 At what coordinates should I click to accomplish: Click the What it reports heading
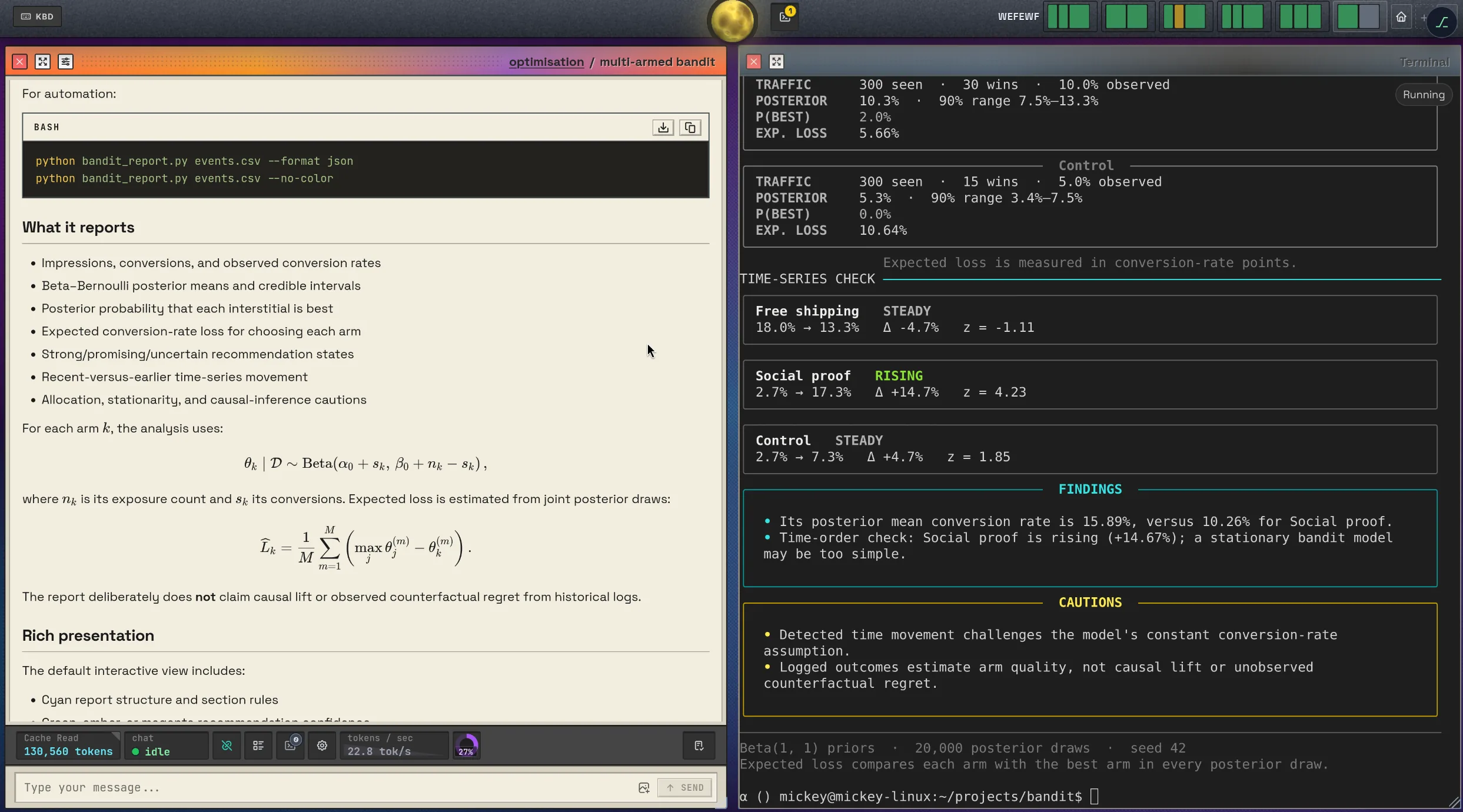(78, 228)
